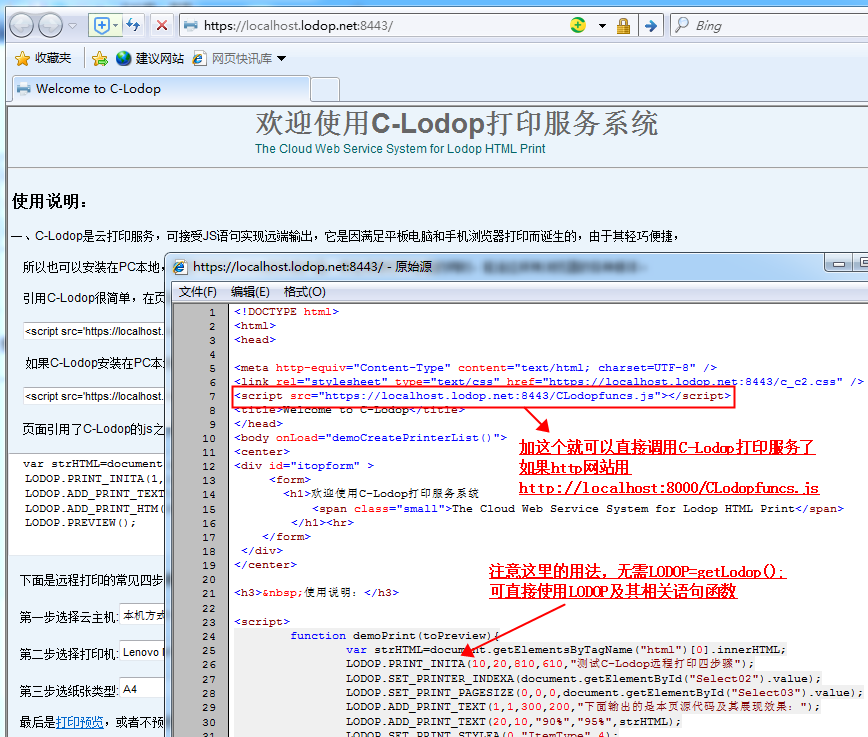Open the 建议网站 suggested sites link
This screenshot has height=737, width=868.
(150, 59)
